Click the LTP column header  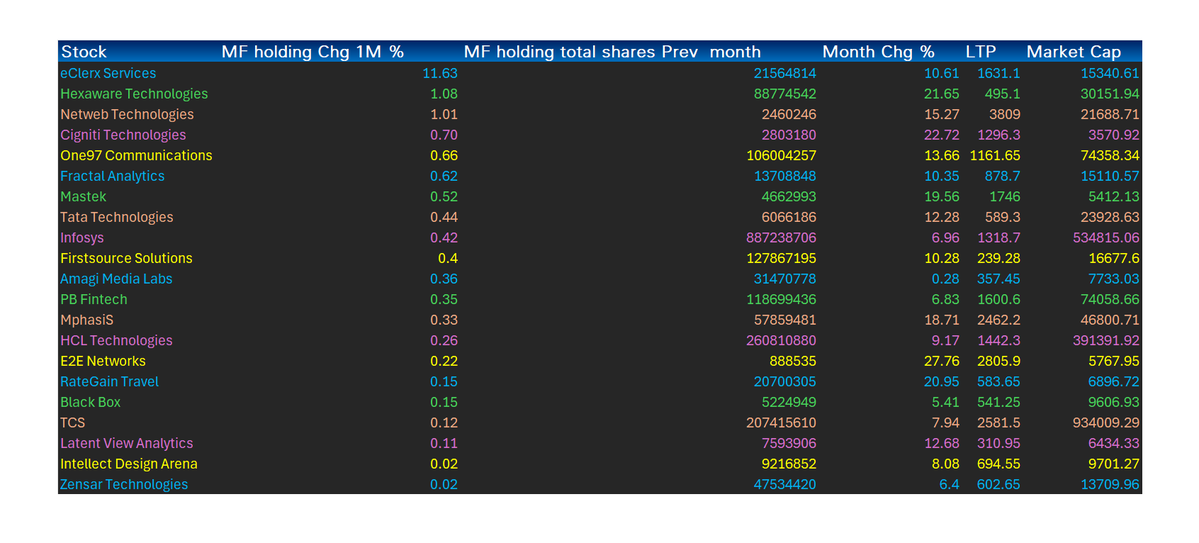click(x=981, y=52)
